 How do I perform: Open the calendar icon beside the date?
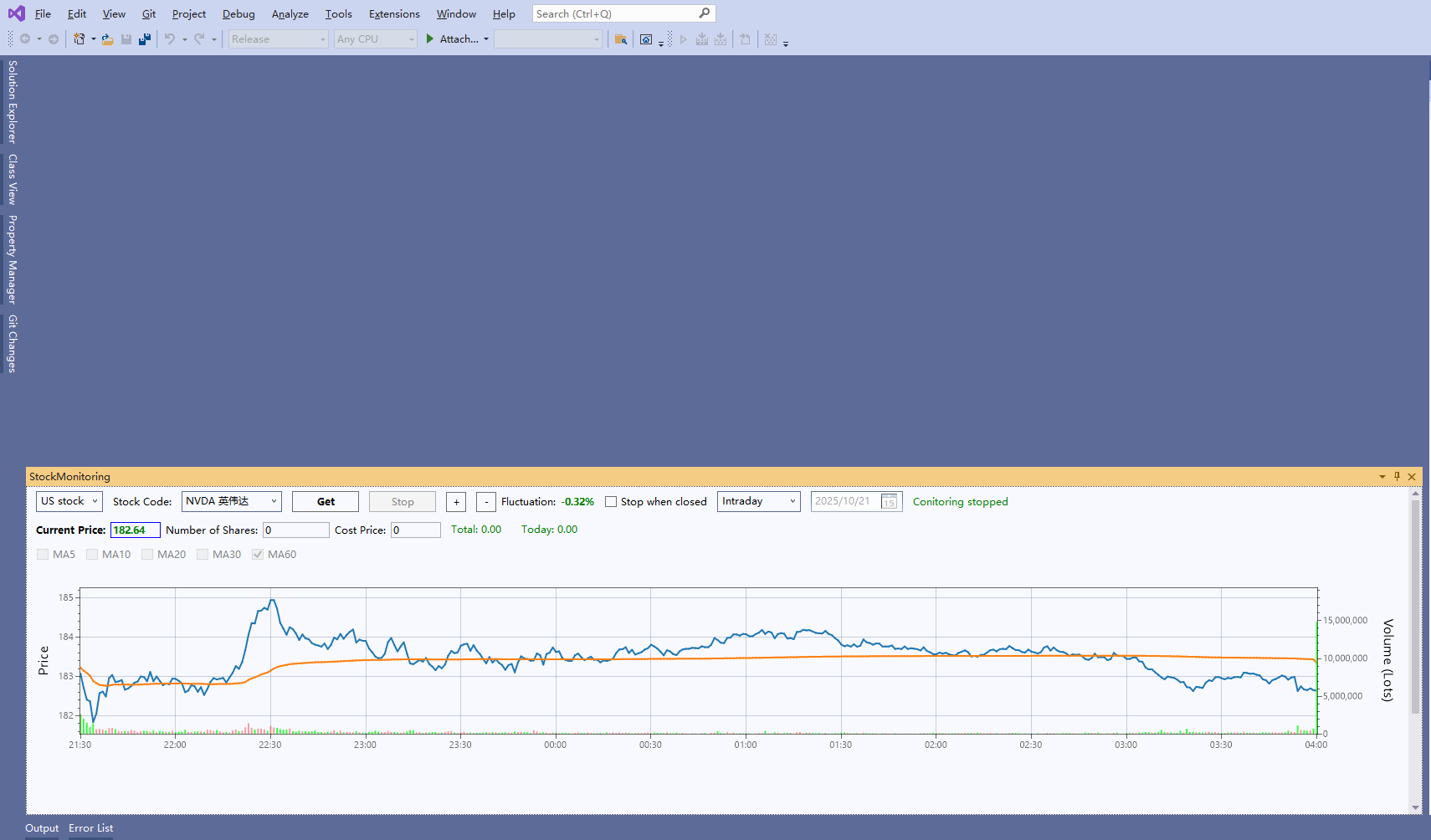pos(890,502)
